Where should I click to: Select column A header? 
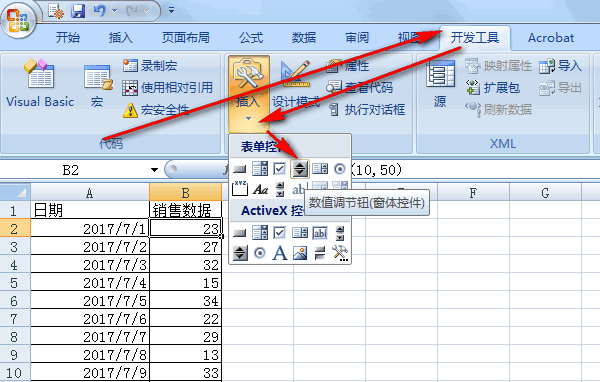coord(90,192)
